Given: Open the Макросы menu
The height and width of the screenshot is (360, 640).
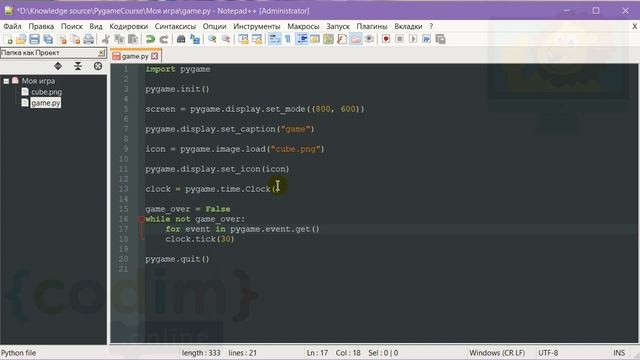Looking at the screenshot, I should coord(303,26).
